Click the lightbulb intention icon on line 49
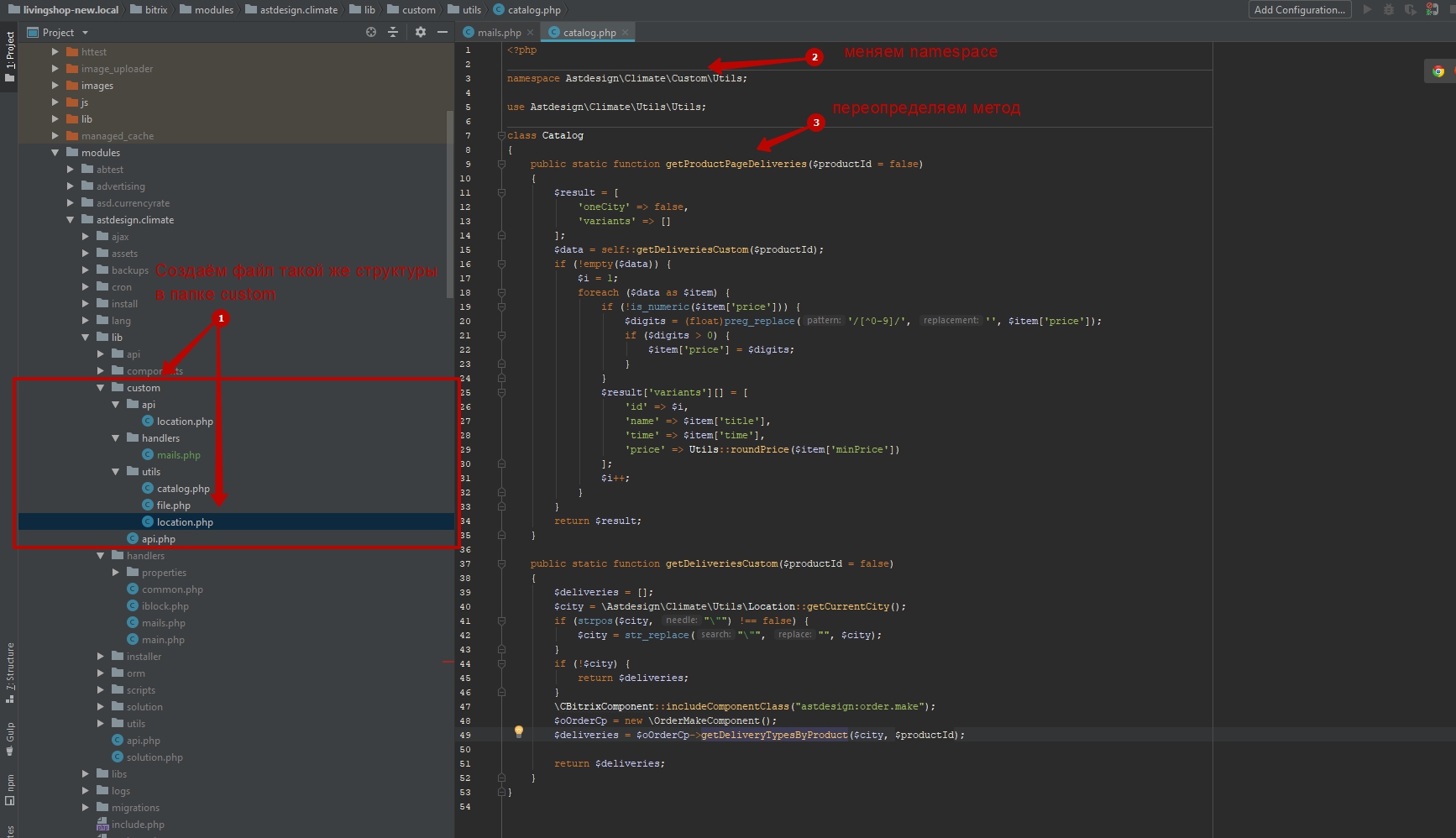 point(518,732)
